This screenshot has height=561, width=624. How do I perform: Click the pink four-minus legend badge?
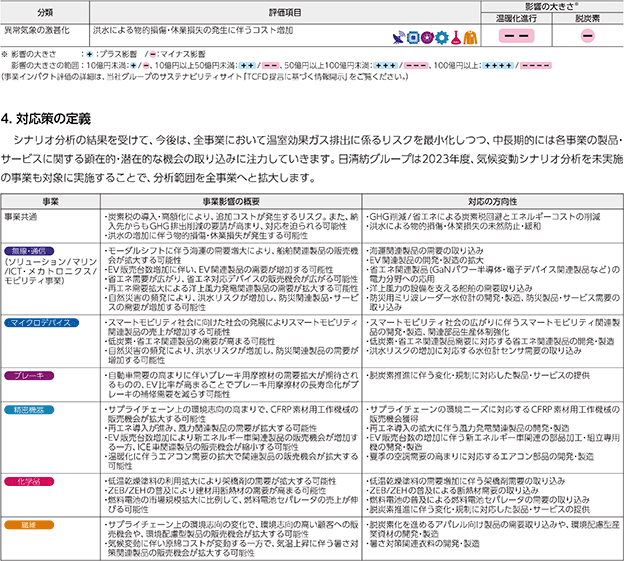tap(536, 66)
